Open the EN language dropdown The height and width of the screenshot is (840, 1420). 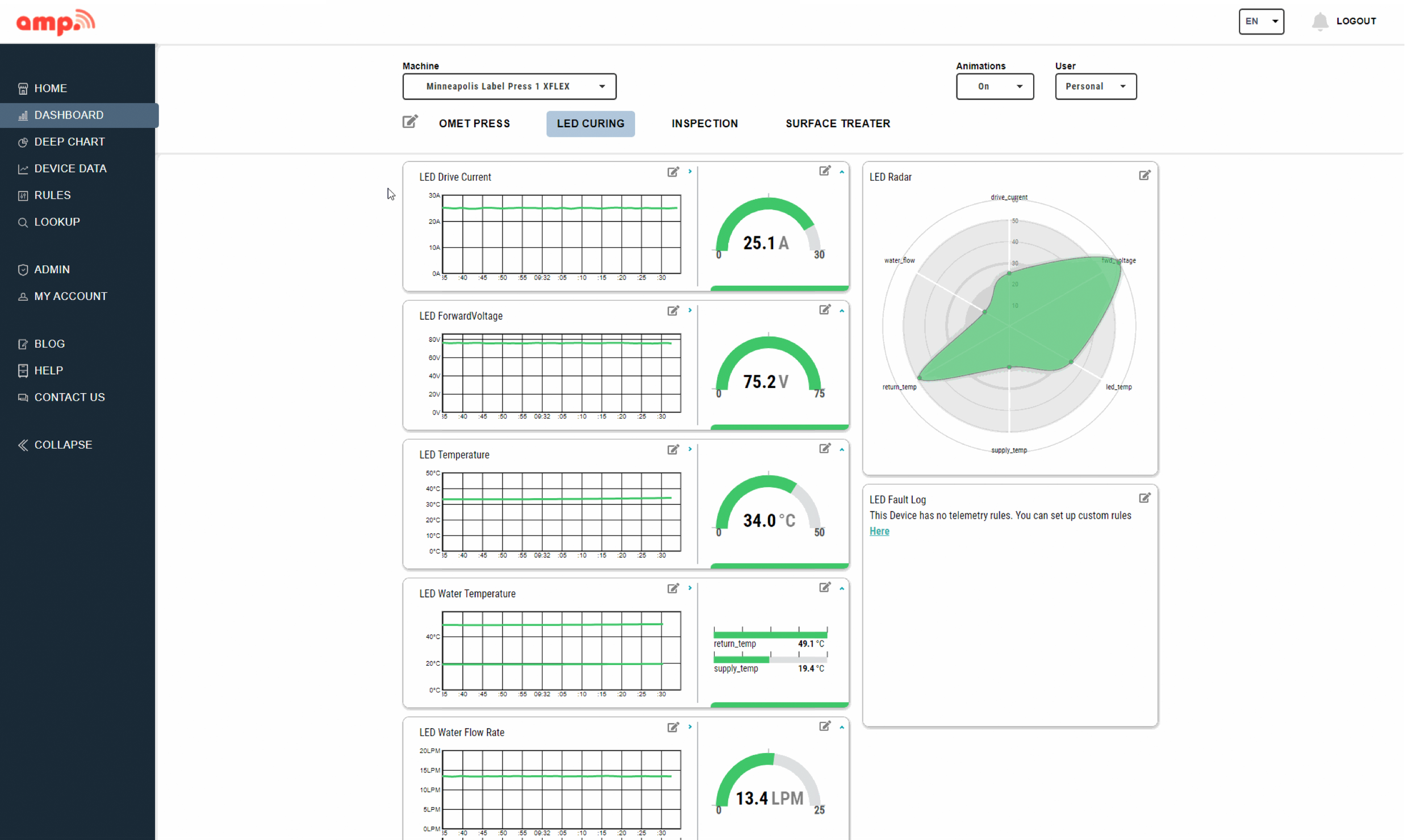1260,22
